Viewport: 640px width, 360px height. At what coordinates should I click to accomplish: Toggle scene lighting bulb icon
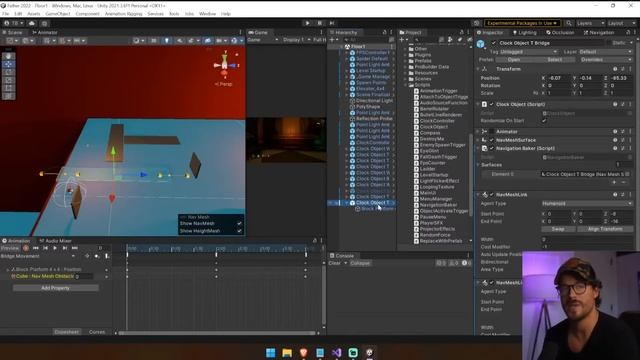[167, 40]
